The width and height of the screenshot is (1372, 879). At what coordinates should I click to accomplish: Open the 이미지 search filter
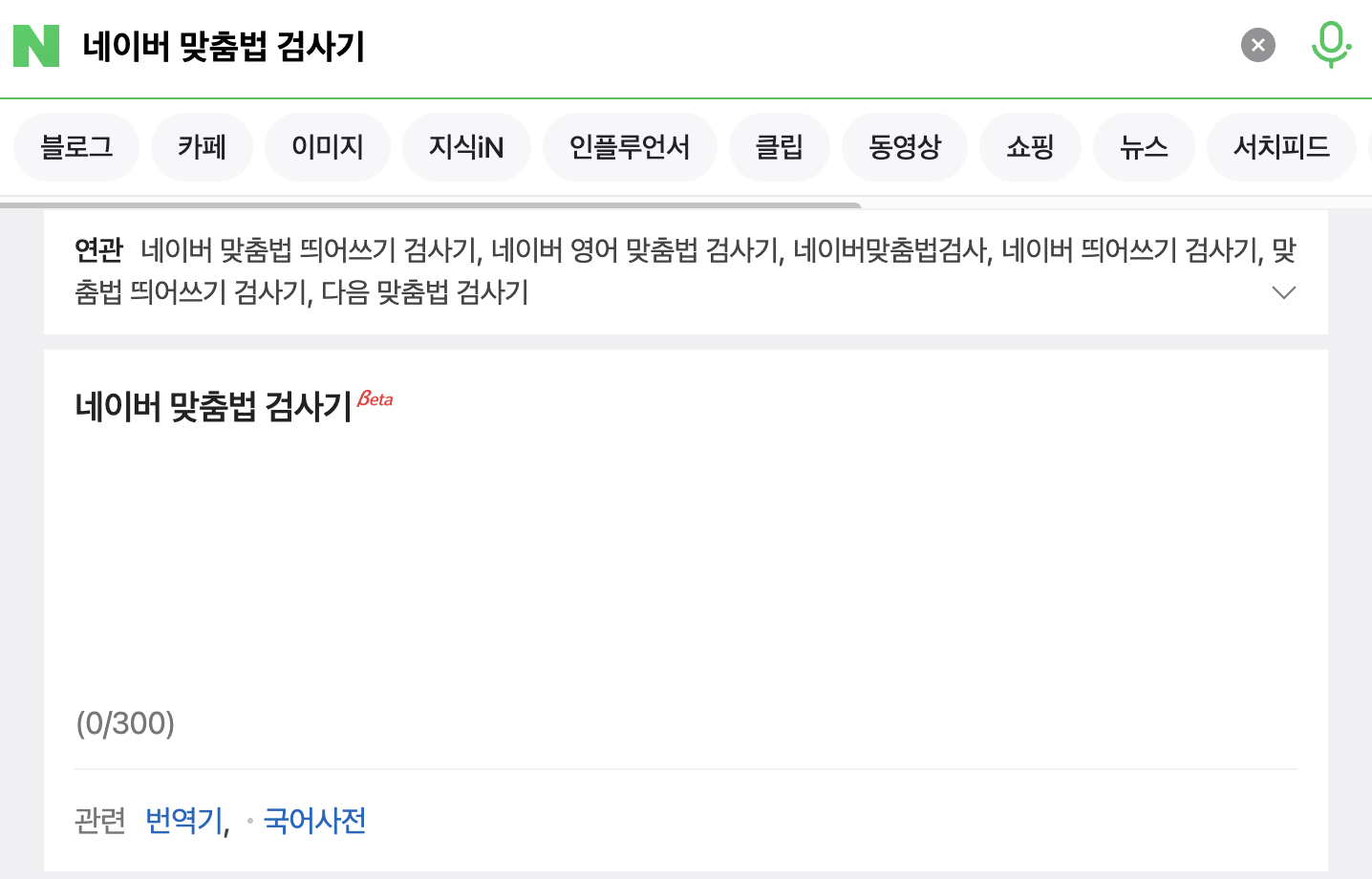point(328,146)
